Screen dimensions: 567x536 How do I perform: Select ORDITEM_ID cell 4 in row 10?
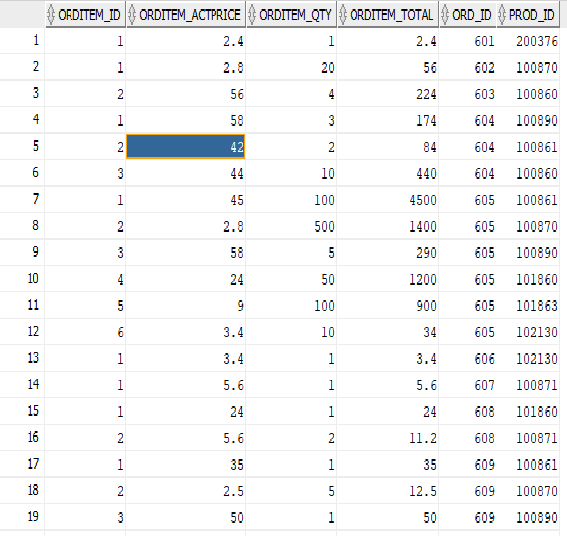pos(85,279)
